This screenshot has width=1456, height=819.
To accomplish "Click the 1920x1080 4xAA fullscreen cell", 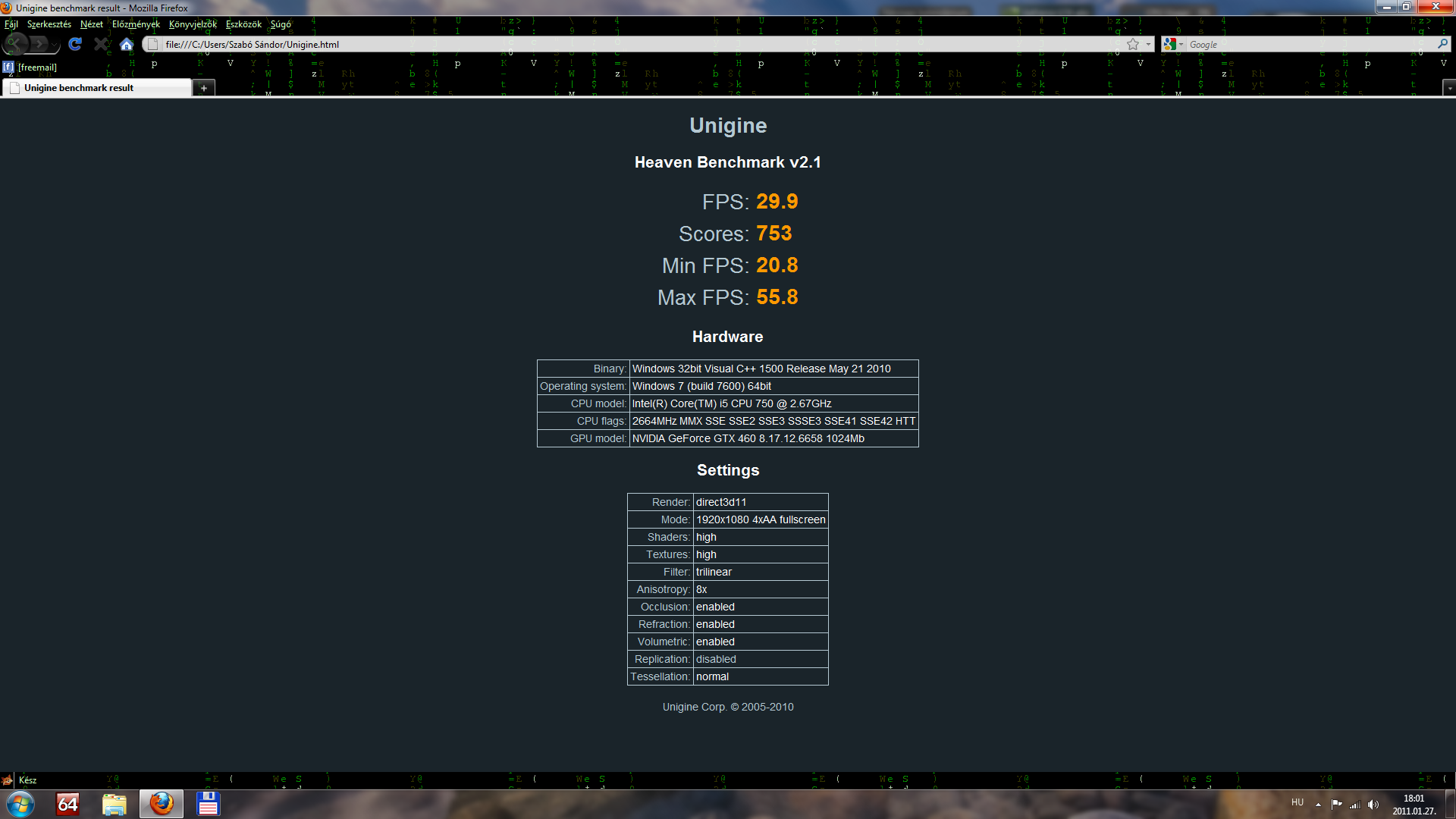I will click(x=761, y=519).
